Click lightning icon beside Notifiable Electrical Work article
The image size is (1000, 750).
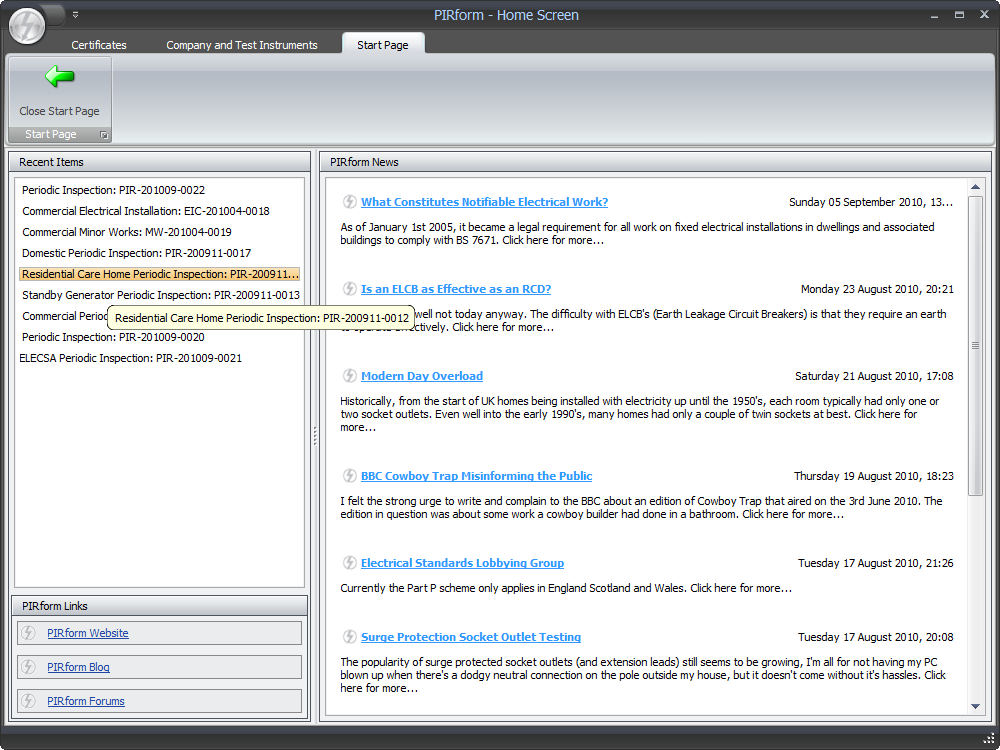(350, 202)
